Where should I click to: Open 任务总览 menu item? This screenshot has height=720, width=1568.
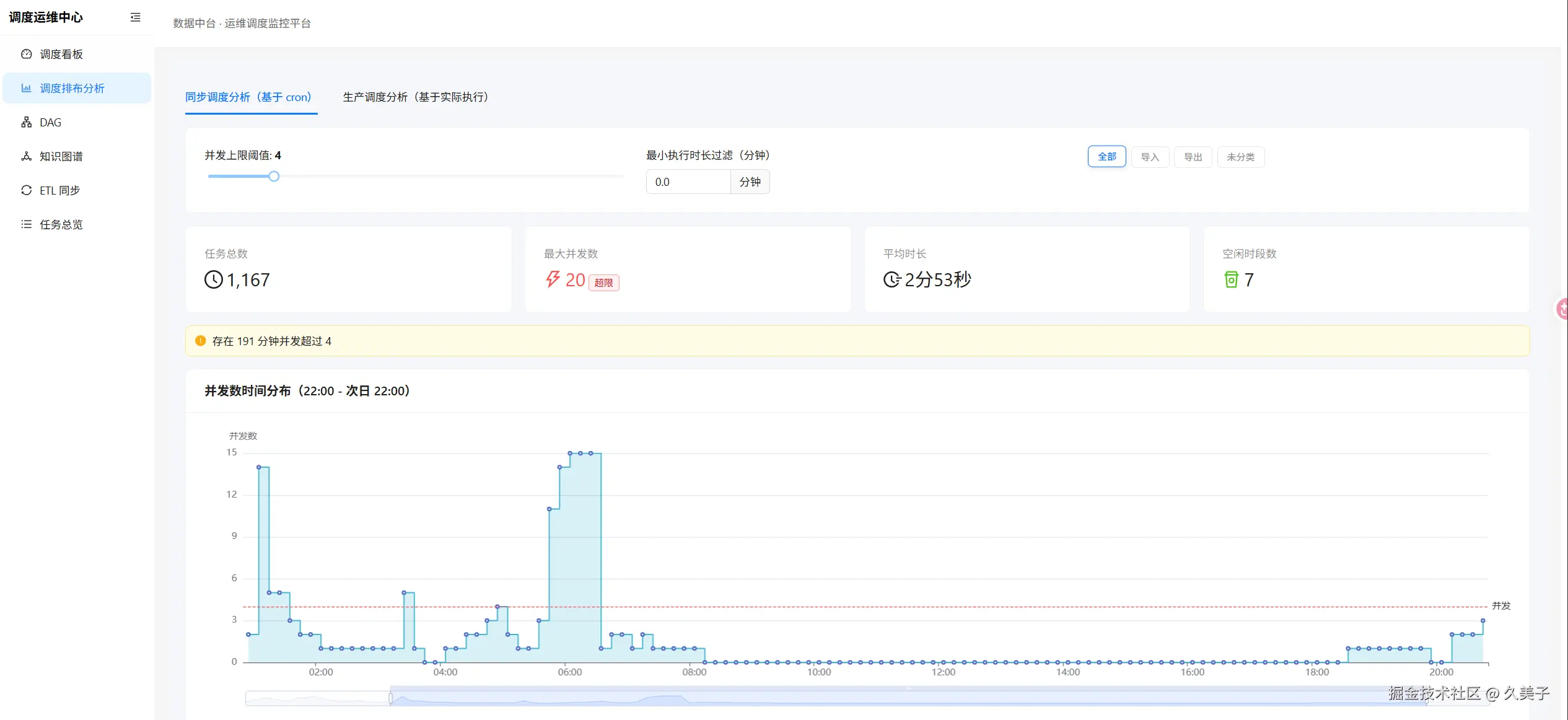tap(77, 224)
